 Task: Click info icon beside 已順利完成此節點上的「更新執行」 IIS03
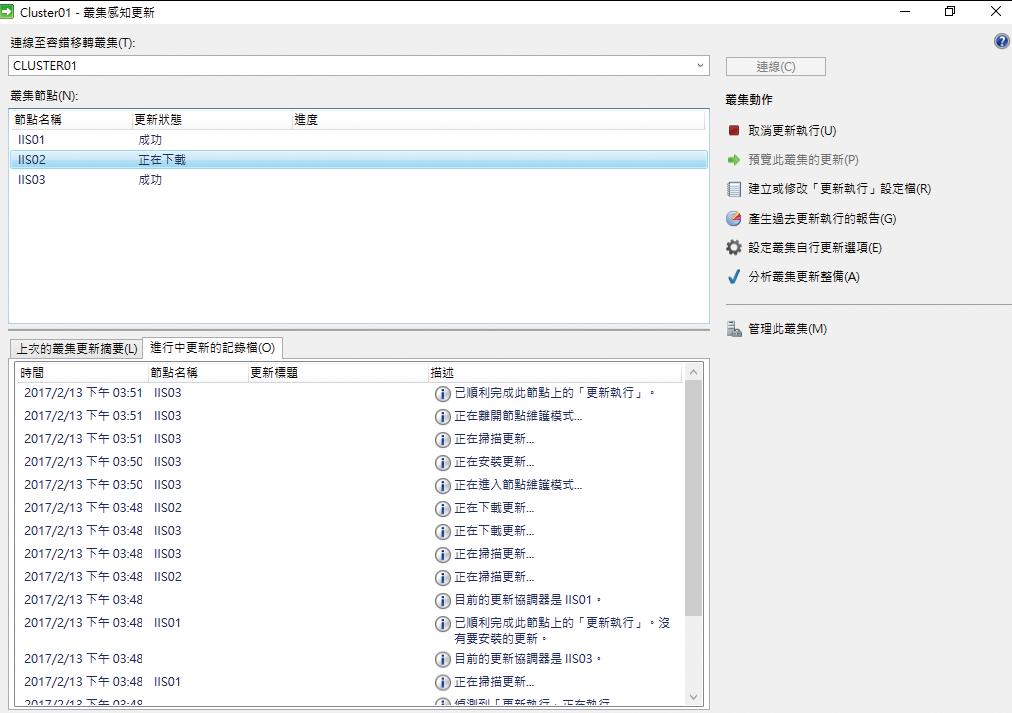coord(442,394)
